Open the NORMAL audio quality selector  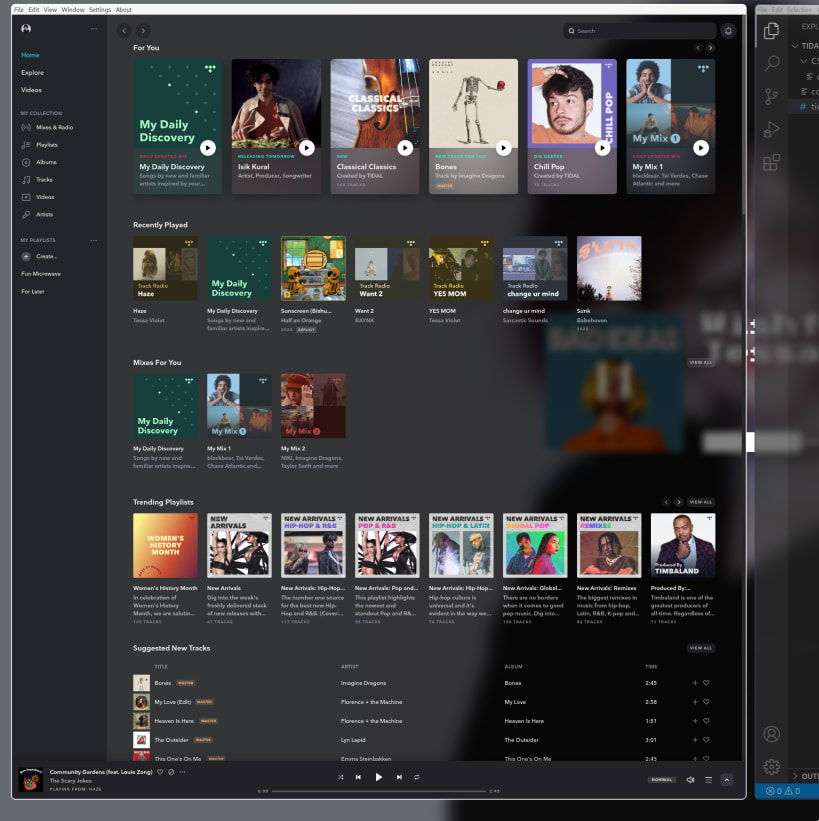pos(662,780)
